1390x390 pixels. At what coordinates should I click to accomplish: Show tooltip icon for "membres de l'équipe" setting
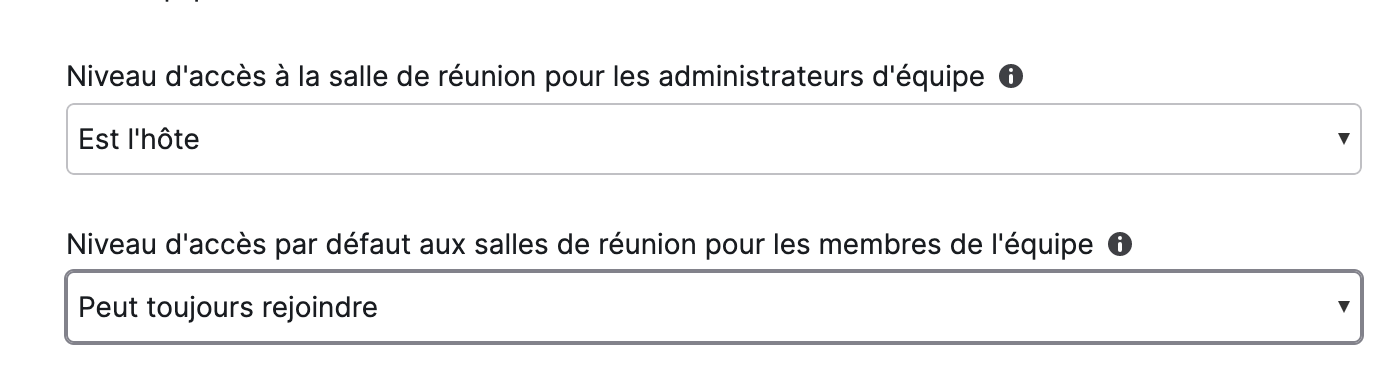tap(1121, 244)
